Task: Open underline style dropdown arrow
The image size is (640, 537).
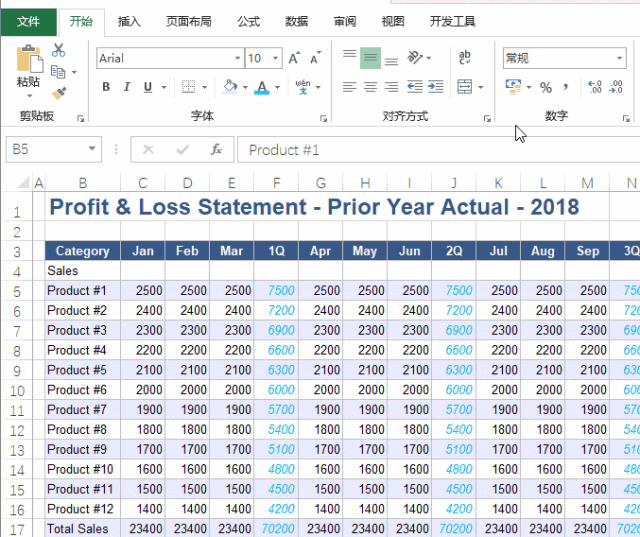Action: click(x=164, y=87)
